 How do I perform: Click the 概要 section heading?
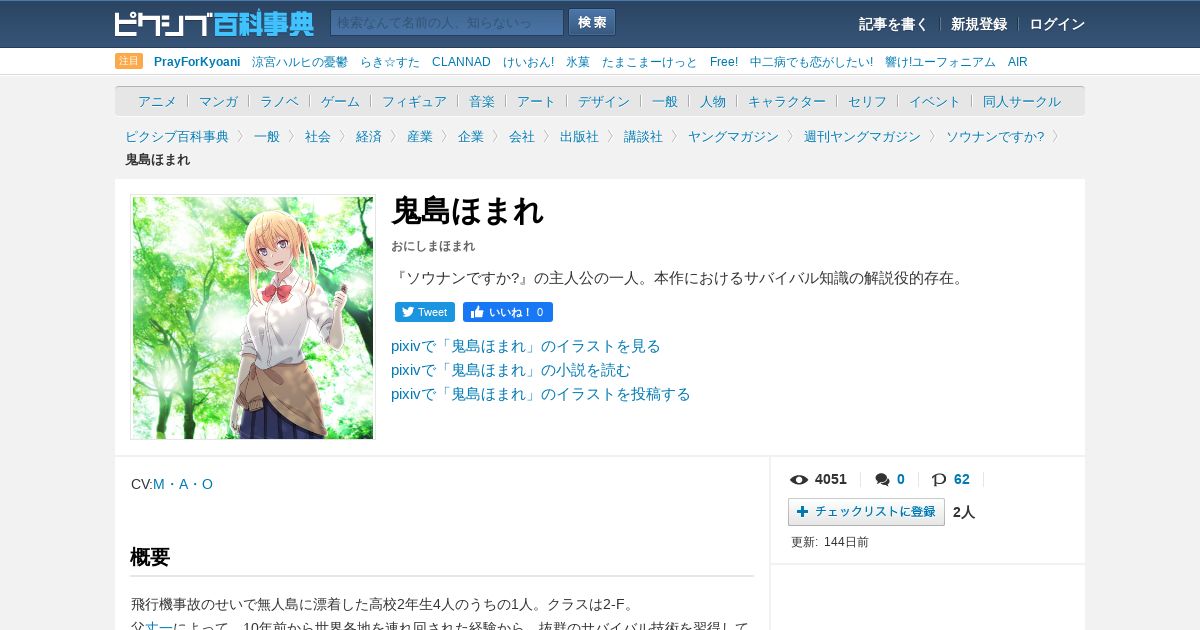[x=150, y=557]
